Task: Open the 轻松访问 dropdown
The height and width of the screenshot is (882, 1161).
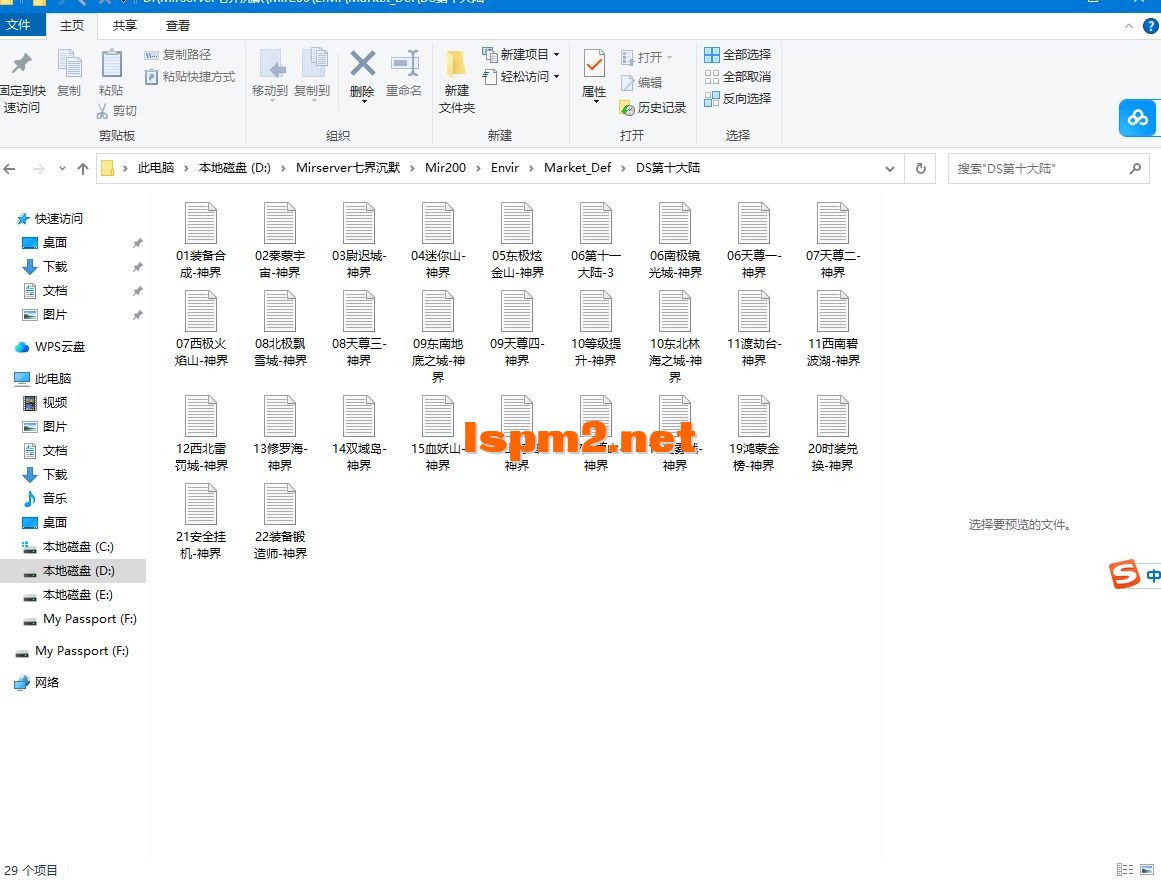Action: click(x=557, y=76)
